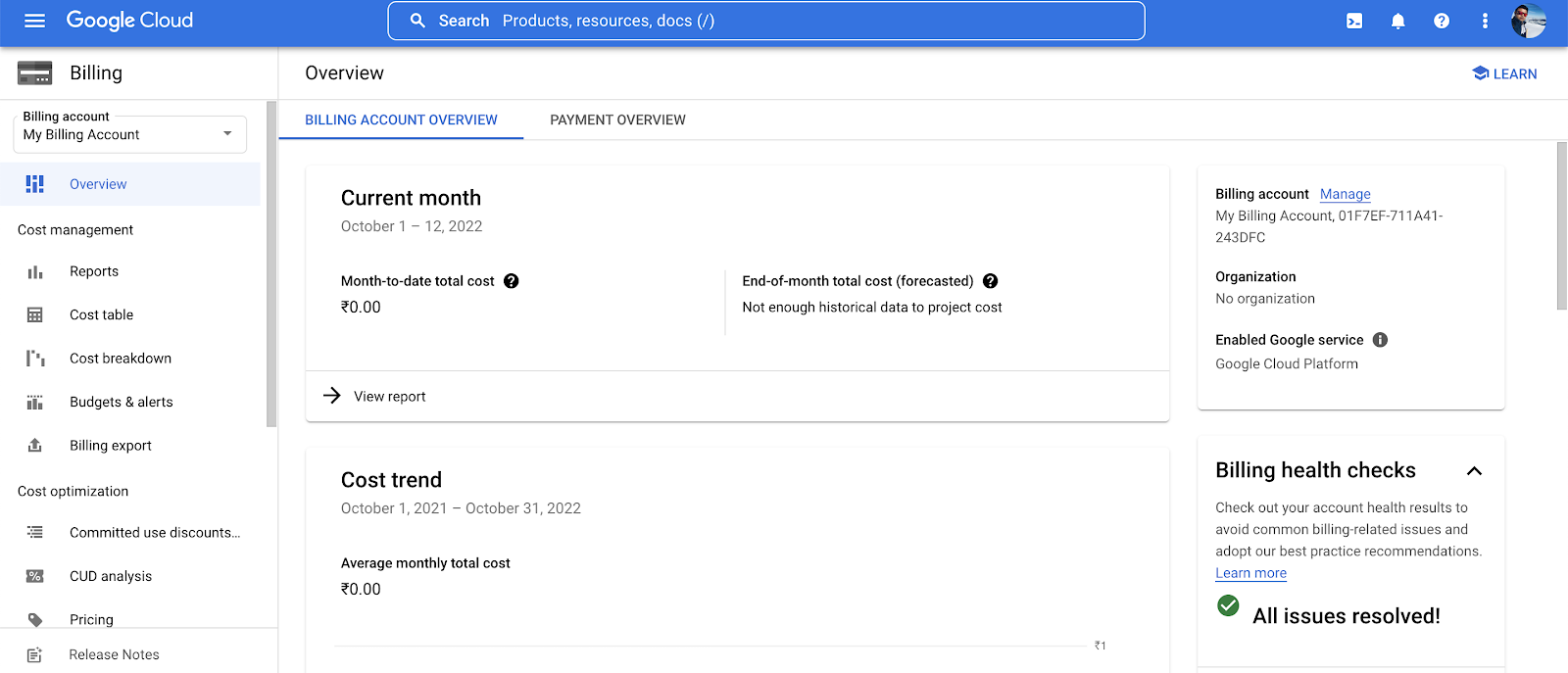Click the Manage billing account link
The height and width of the screenshot is (673, 1568).
pos(1345,194)
